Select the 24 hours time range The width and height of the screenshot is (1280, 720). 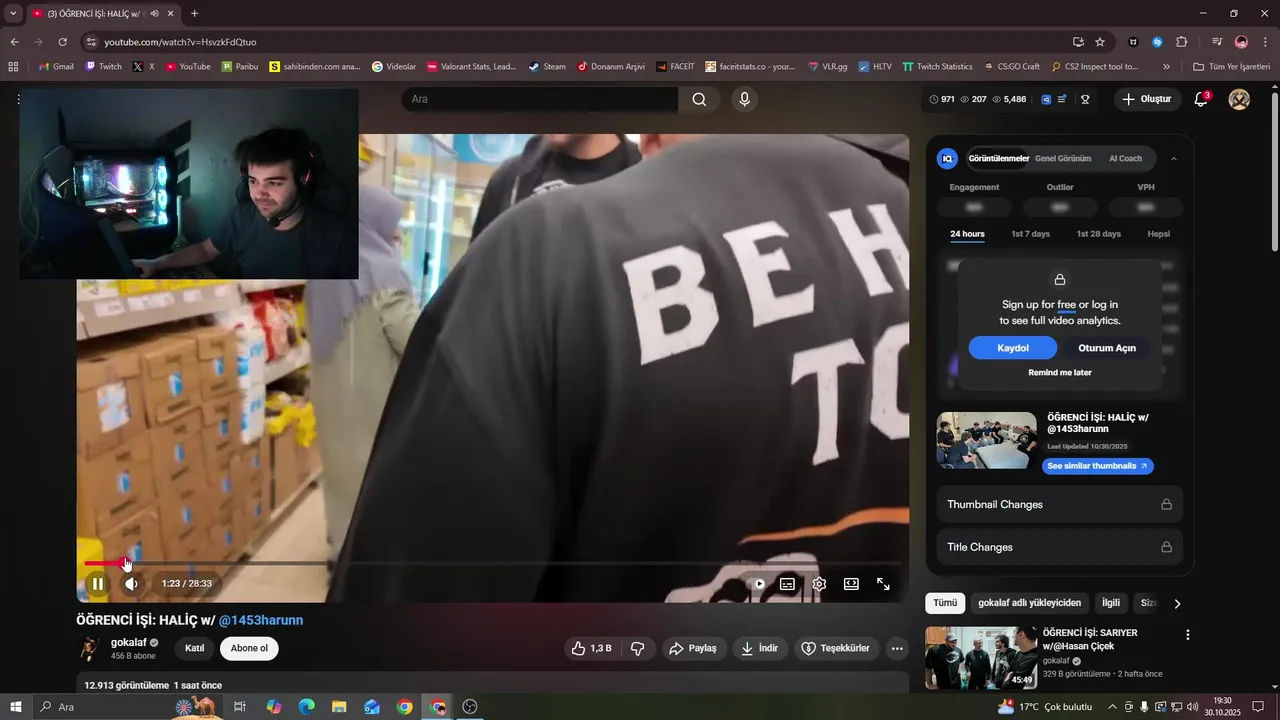967,234
